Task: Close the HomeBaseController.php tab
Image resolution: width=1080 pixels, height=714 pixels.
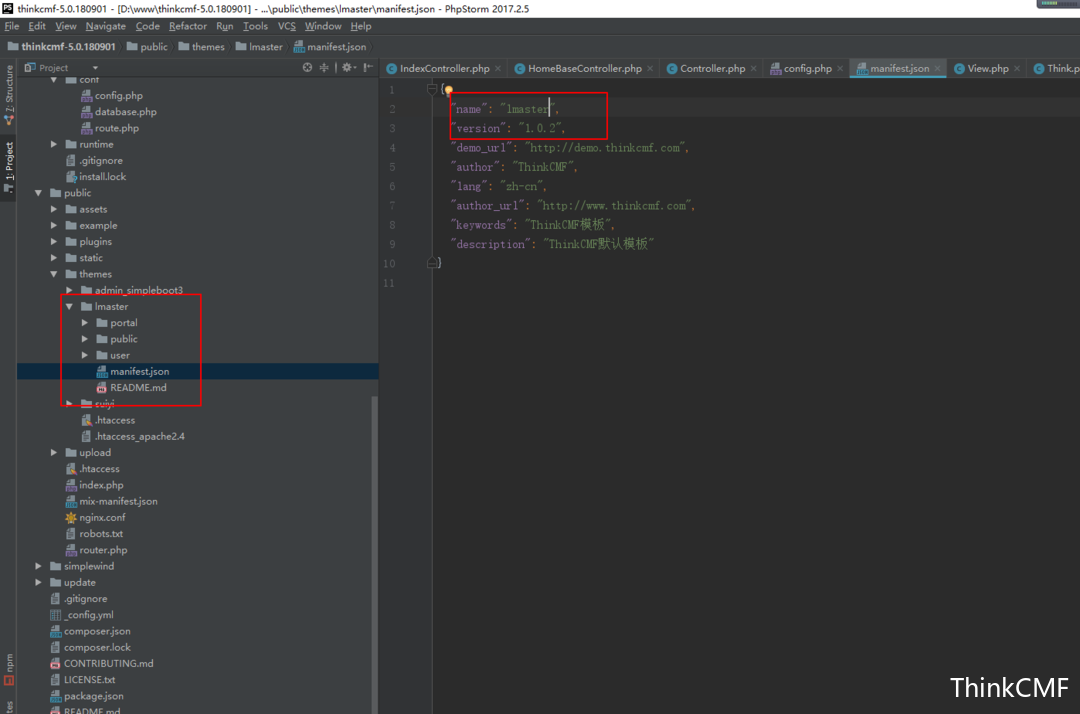Action: 650,68
